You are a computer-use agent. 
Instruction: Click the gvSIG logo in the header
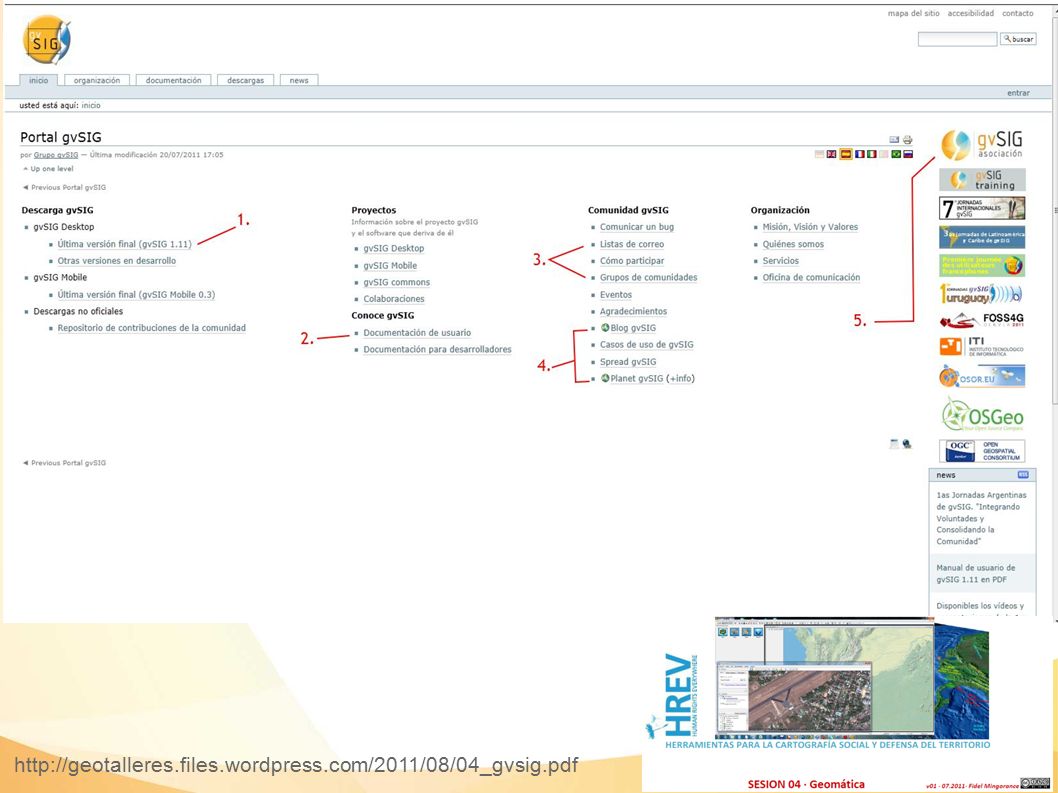click(x=47, y=39)
